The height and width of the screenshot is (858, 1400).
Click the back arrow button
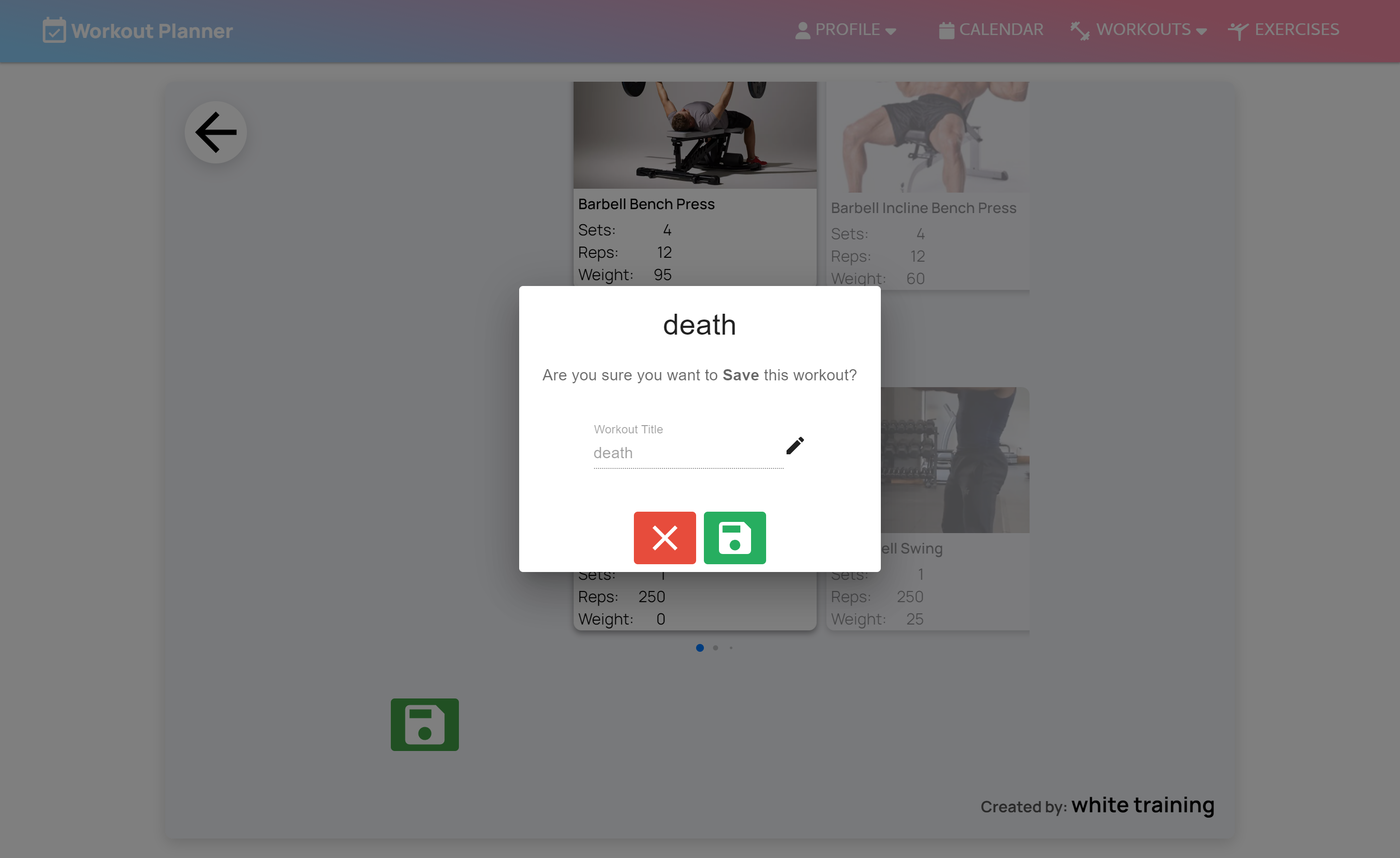[215, 132]
